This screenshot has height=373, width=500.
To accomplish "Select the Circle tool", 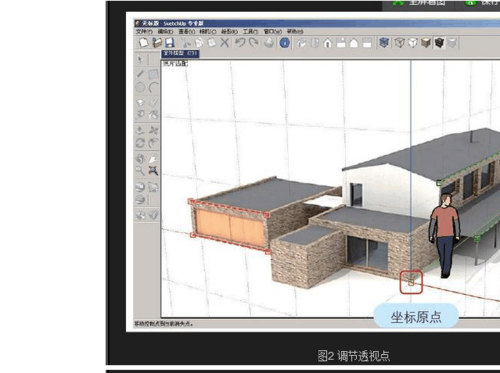I will 140,87.
